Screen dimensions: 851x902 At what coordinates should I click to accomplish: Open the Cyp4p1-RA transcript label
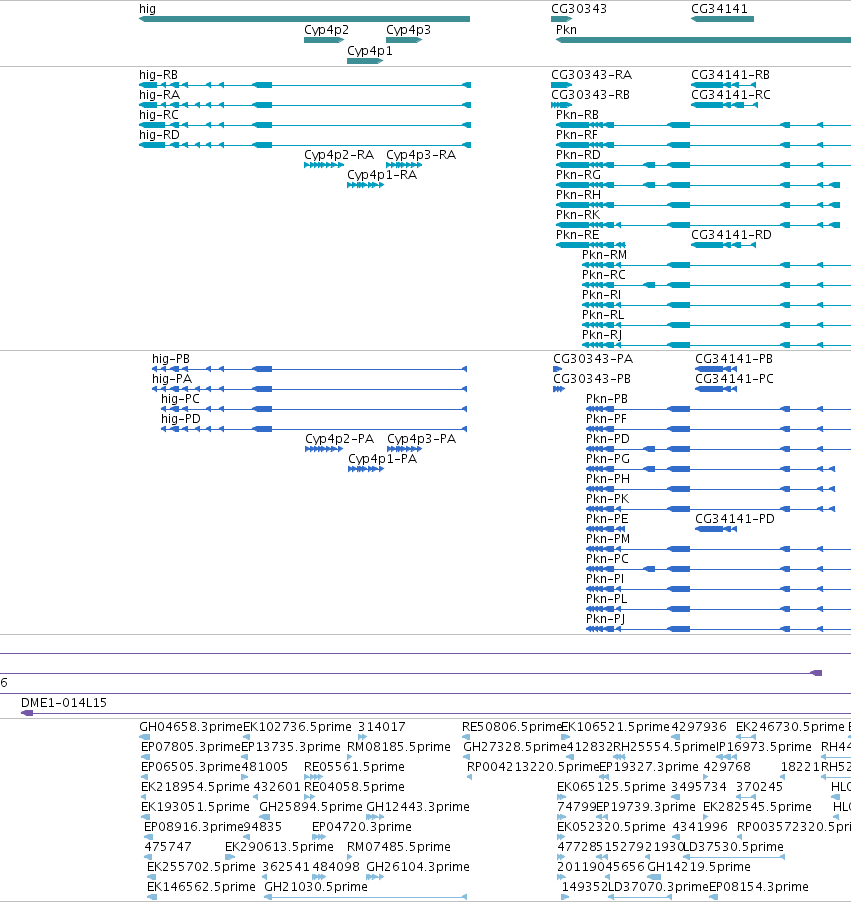pyautogui.click(x=382, y=175)
